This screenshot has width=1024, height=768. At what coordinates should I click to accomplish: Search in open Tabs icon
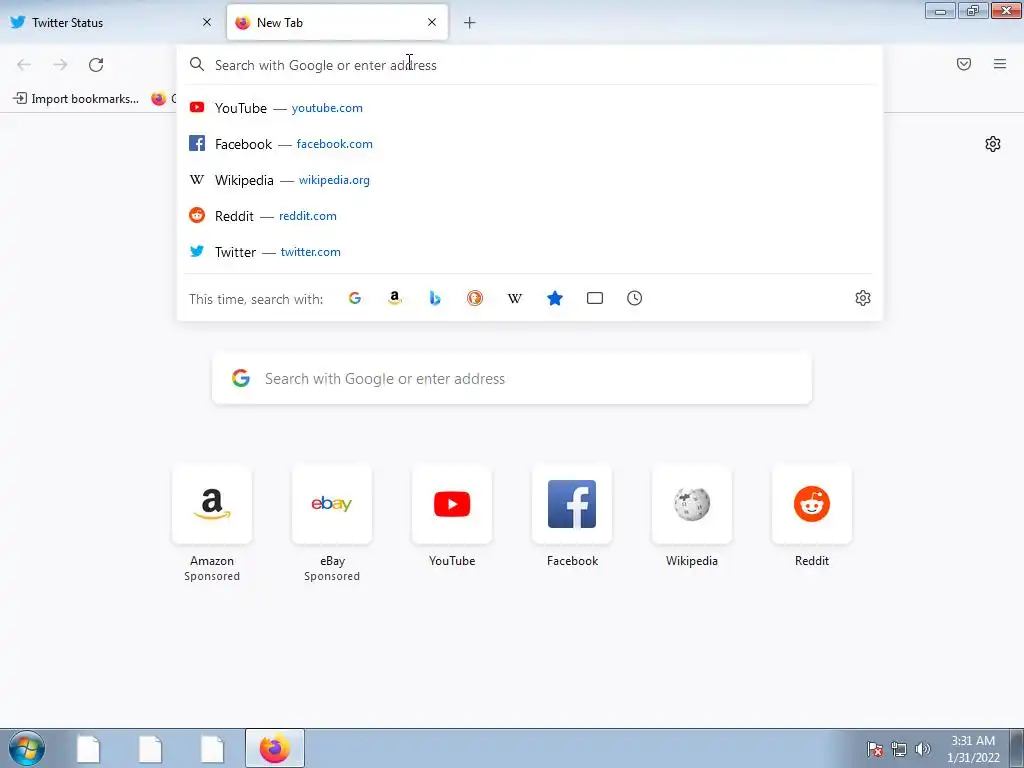pyautogui.click(x=595, y=298)
